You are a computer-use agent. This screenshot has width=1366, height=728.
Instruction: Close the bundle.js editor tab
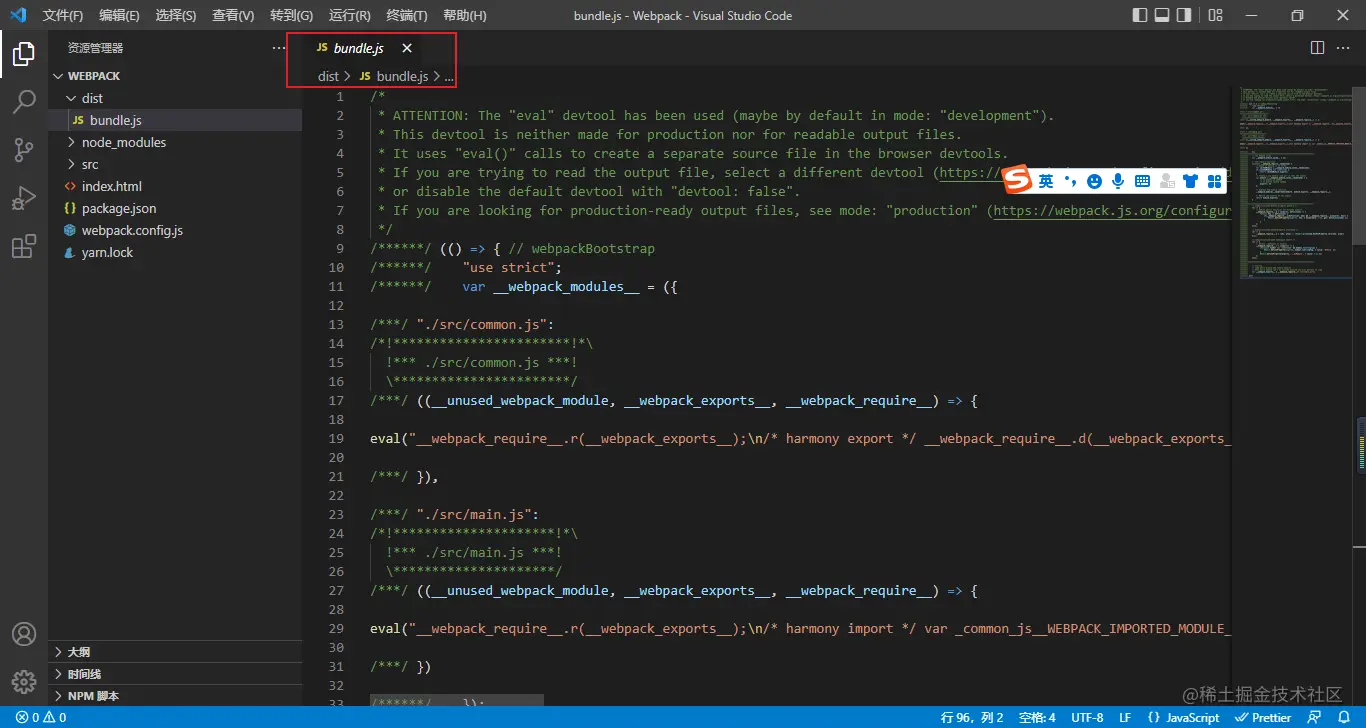coord(407,48)
